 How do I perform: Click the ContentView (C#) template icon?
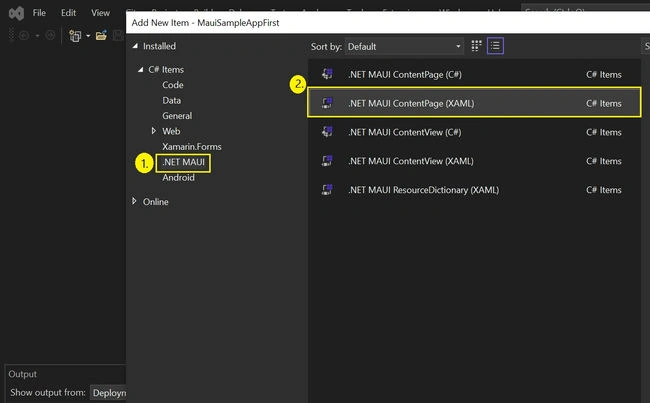click(x=327, y=132)
